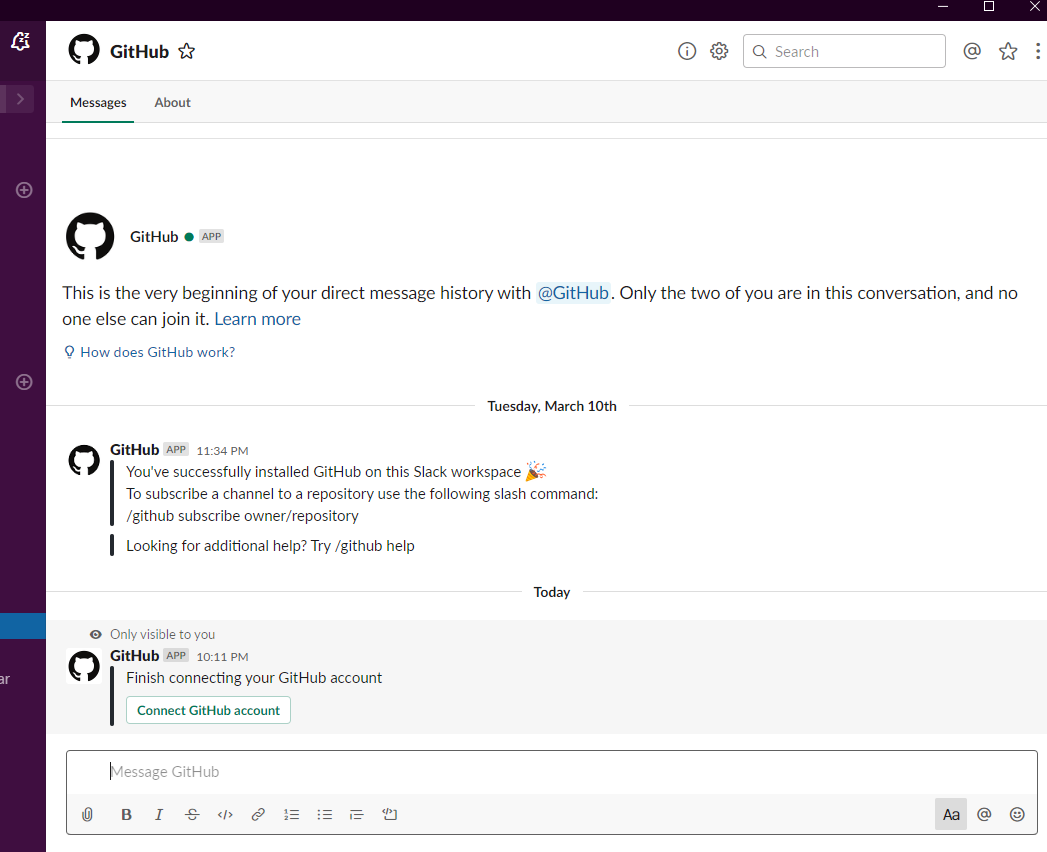This screenshot has width=1047, height=852.
Task: Click the Connect GitHub account button
Action: tap(208, 710)
